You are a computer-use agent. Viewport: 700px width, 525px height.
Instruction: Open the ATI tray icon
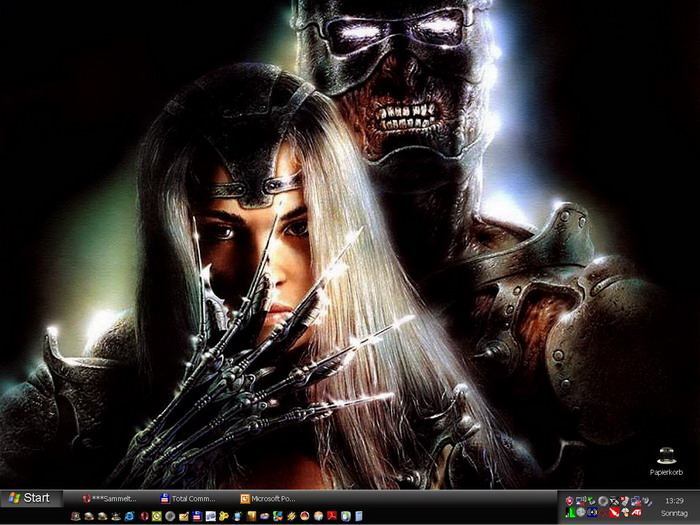point(636,512)
